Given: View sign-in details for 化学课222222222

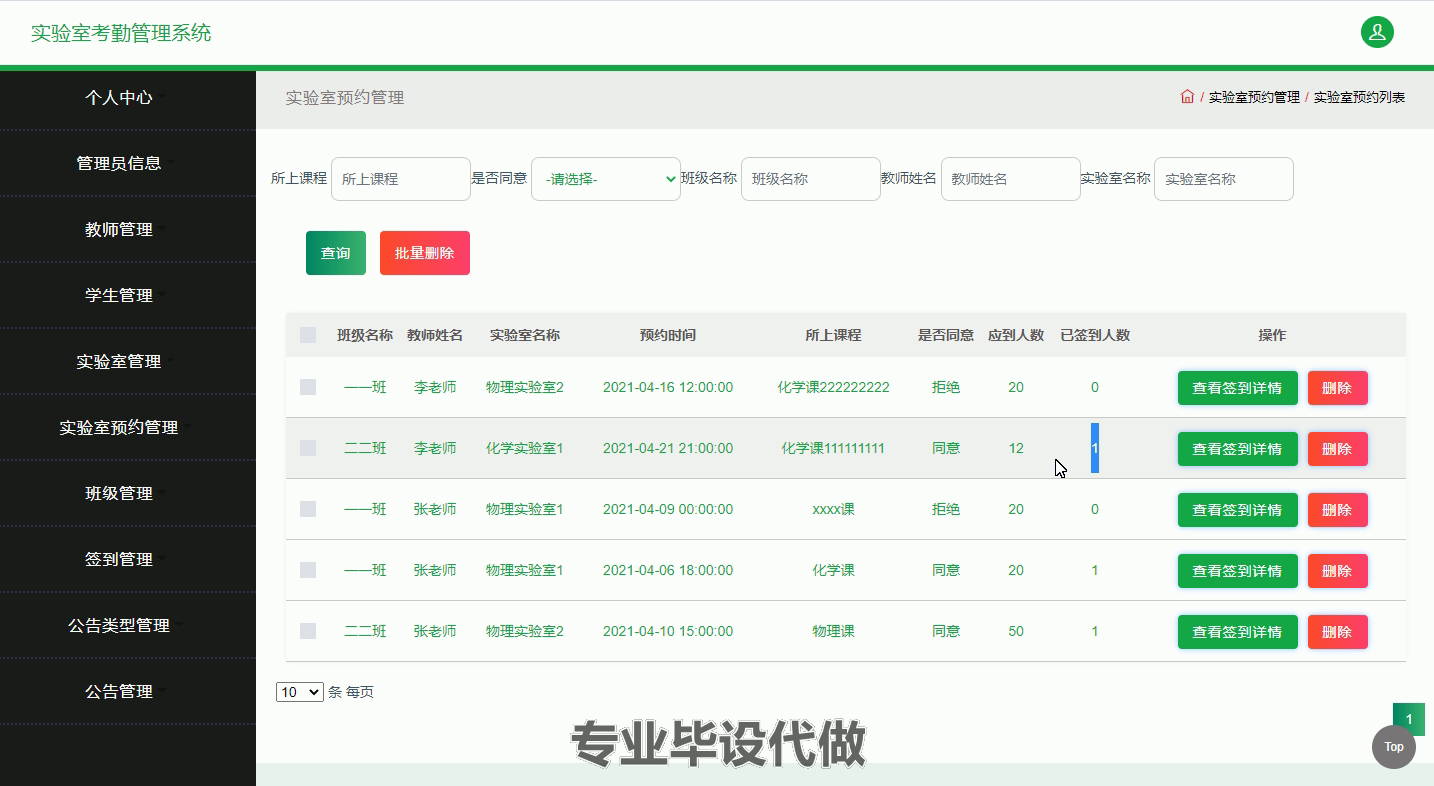Looking at the screenshot, I should (1238, 388).
